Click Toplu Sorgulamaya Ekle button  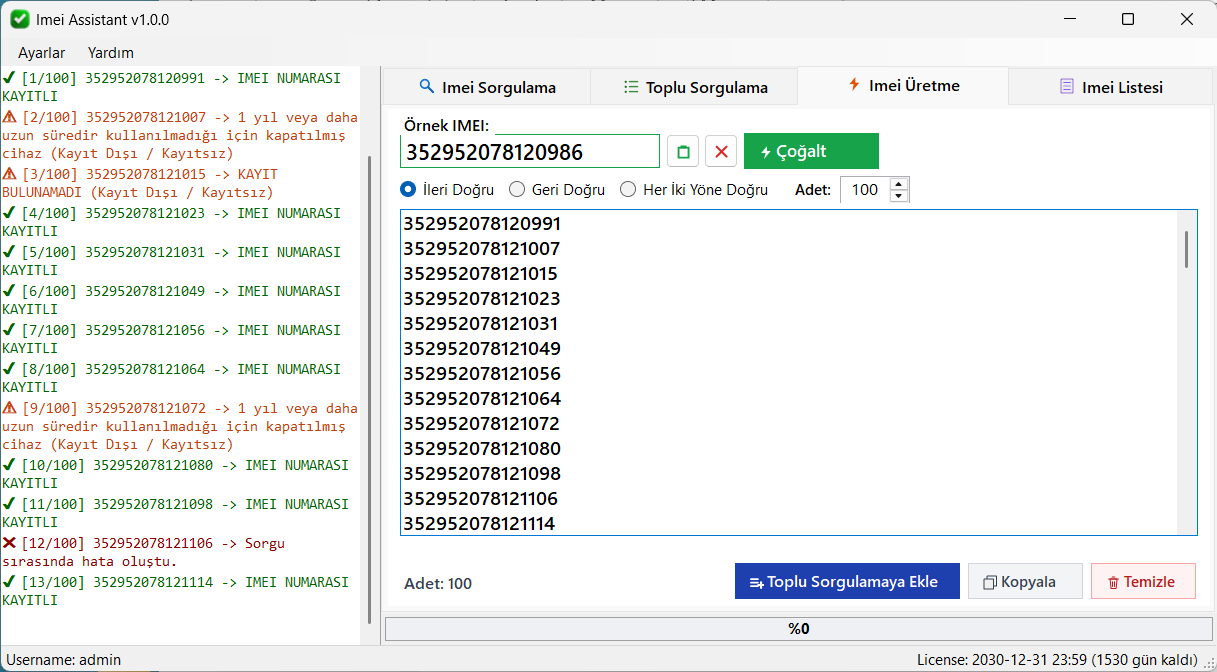click(x=847, y=582)
